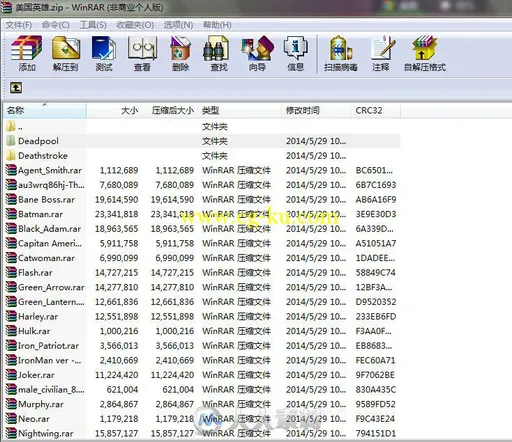Select the Deathstroke folder
The height and width of the screenshot is (442, 512).
(203, 156)
